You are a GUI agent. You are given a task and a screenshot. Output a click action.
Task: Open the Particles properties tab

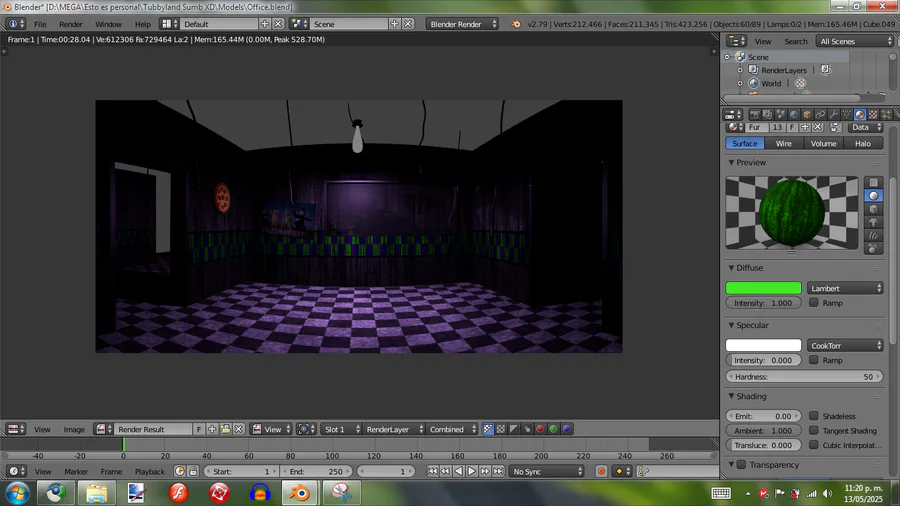click(x=886, y=115)
